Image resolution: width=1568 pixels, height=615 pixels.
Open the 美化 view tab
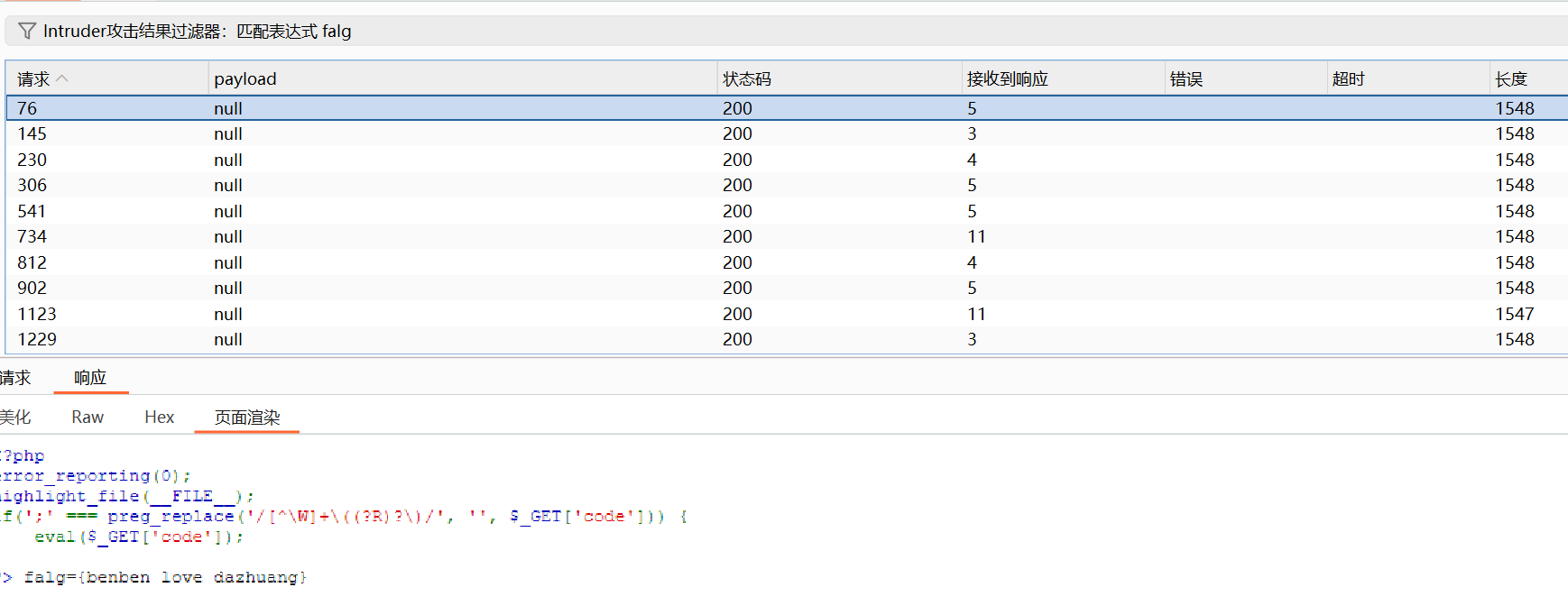point(15,418)
